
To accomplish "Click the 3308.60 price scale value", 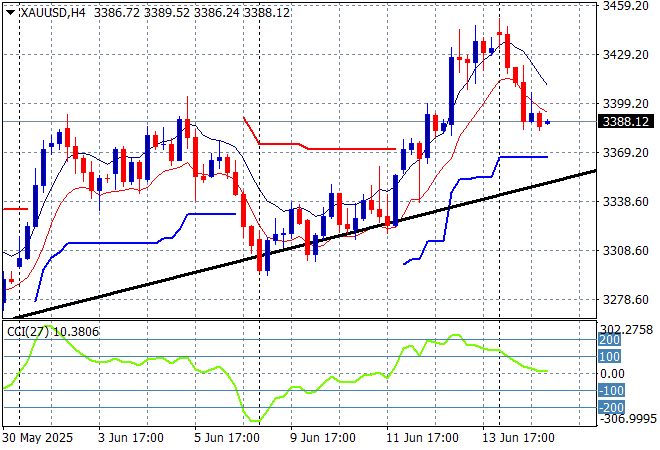I will (626, 250).
